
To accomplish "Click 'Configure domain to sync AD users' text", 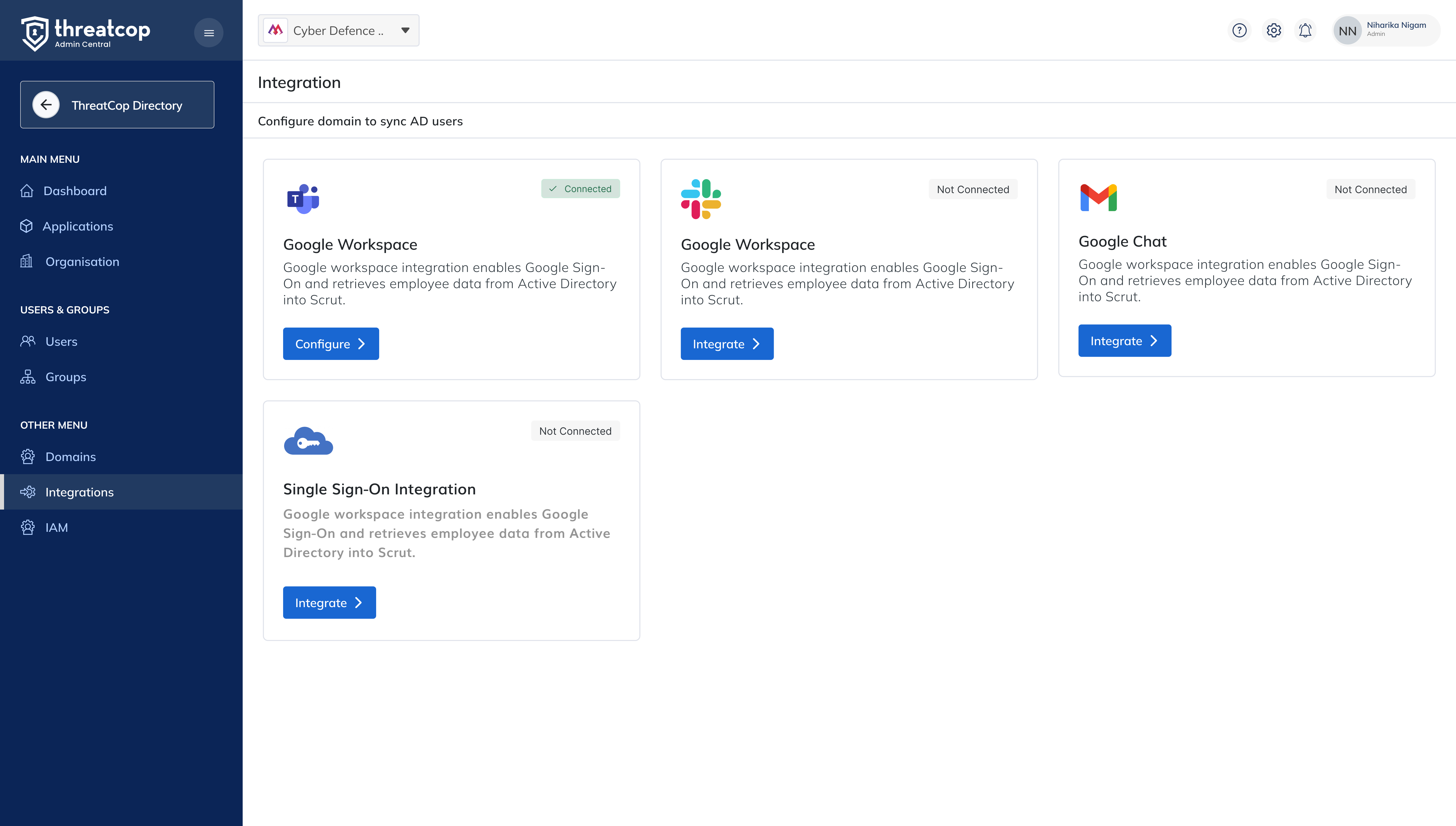I will coord(360,121).
